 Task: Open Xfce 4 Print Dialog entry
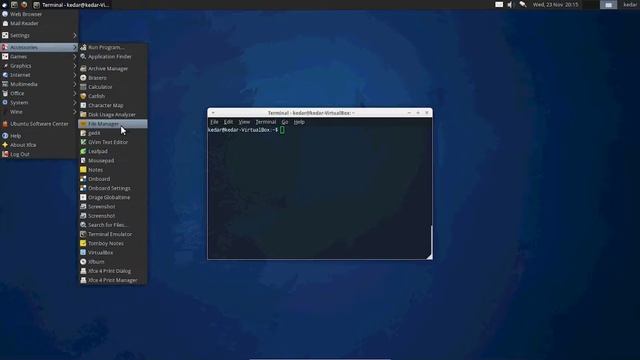(113, 271)
